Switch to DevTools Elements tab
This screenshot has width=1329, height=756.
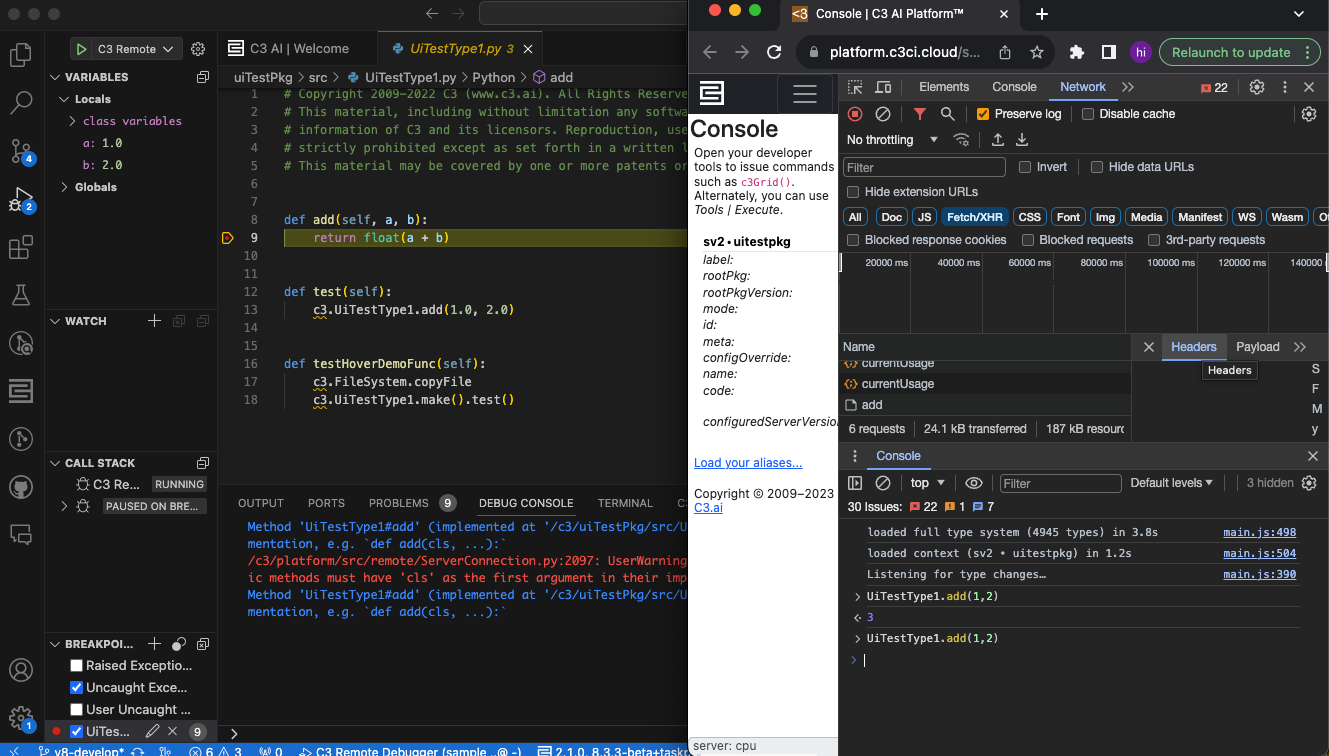pos(944,87)
